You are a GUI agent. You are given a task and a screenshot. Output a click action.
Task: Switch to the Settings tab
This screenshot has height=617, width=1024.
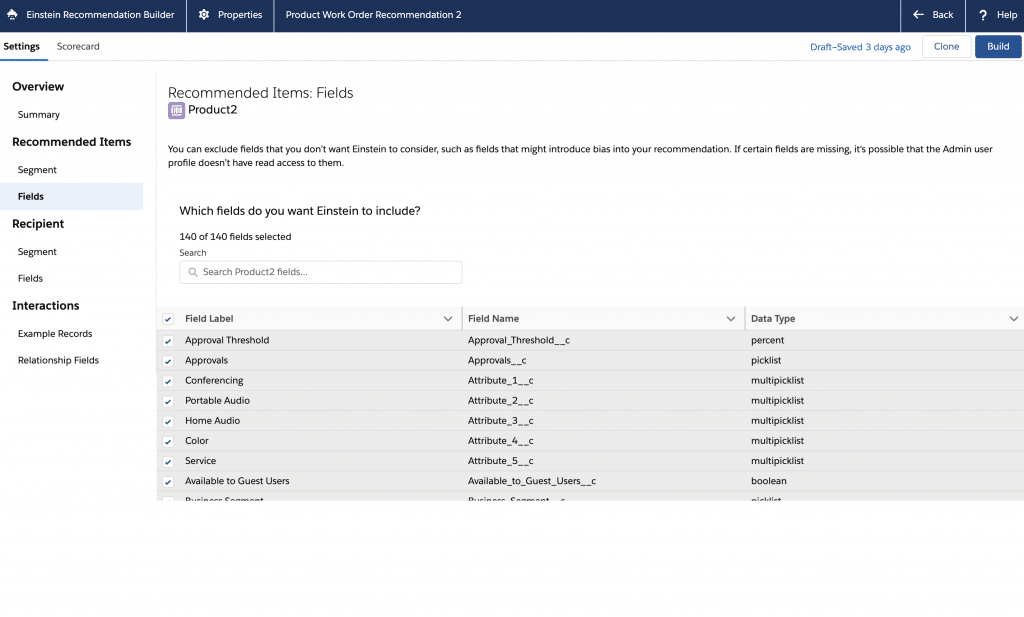pyautogui.click(x=22, y=46)
